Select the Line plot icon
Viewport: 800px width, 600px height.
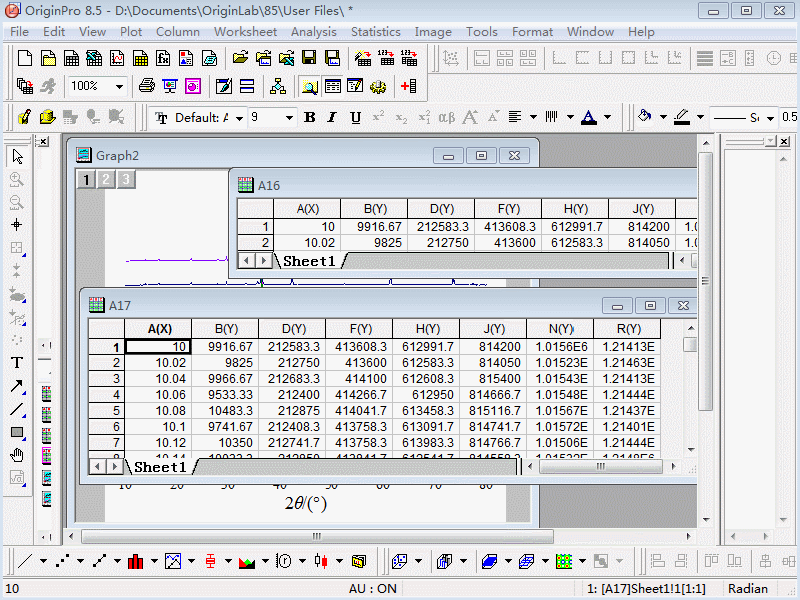point(26,561)
